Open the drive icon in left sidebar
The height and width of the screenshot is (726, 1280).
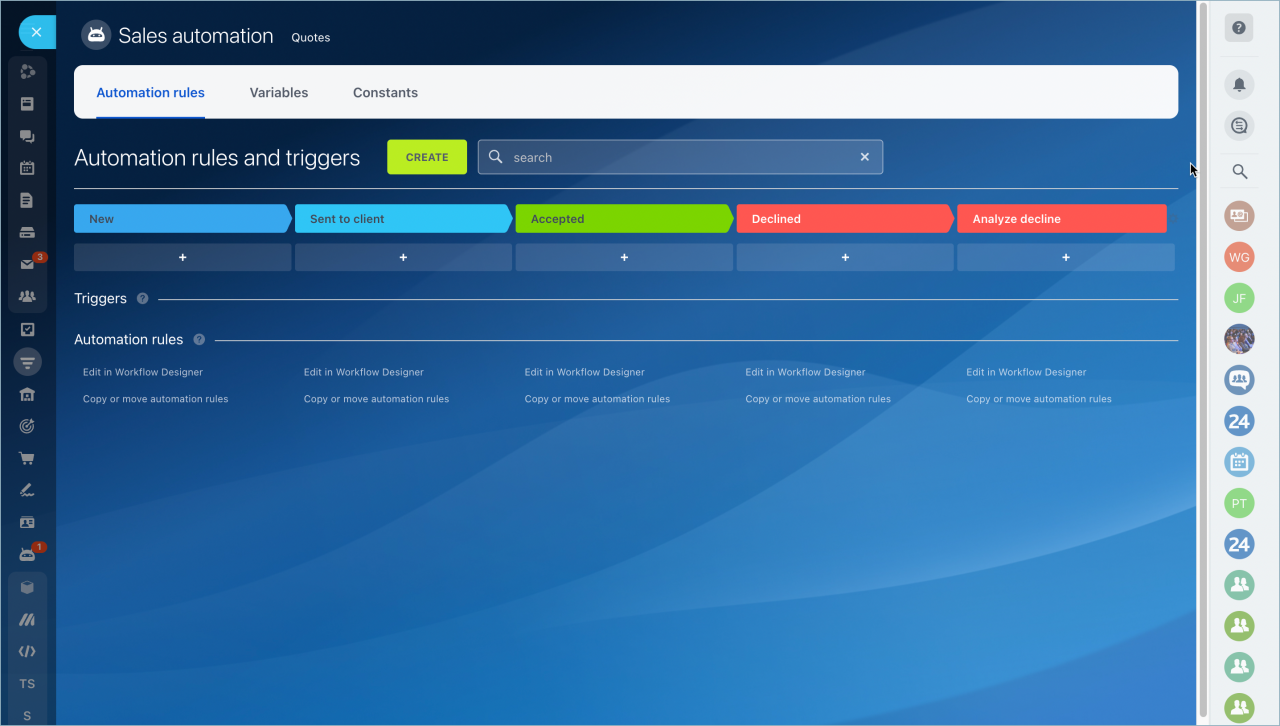(28, 233)
